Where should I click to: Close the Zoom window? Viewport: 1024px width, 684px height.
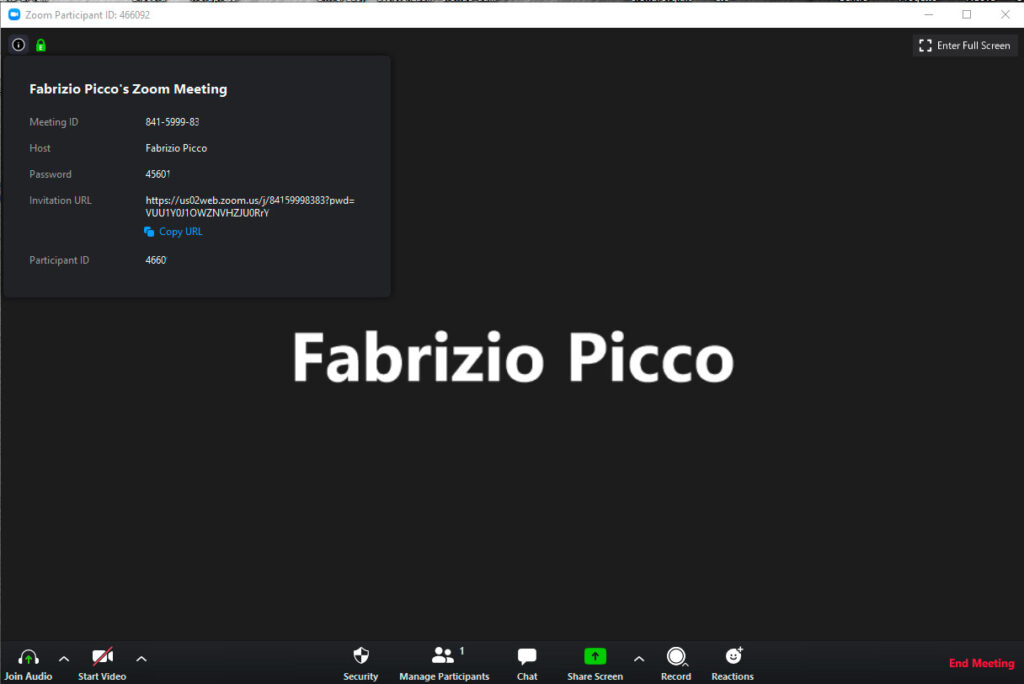click(1005, 14)
